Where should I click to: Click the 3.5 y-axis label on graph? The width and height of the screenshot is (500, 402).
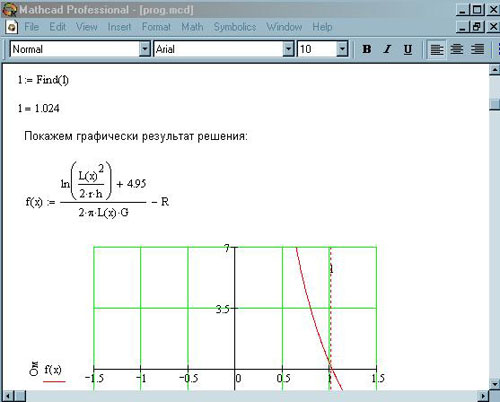[x=222, y=309]
